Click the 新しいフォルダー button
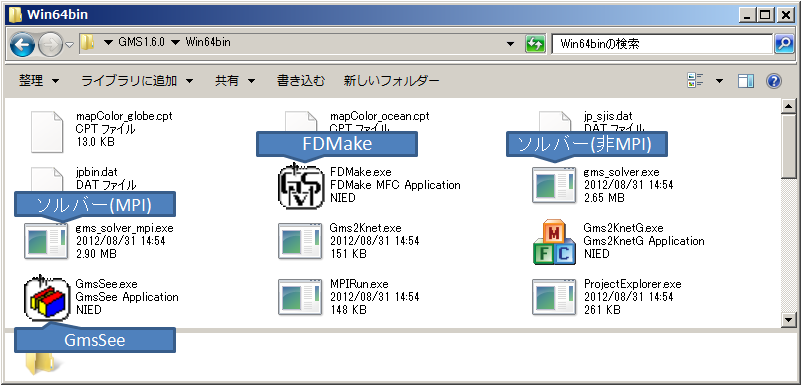This screenshot has width=802, height=386. (391, 80)
